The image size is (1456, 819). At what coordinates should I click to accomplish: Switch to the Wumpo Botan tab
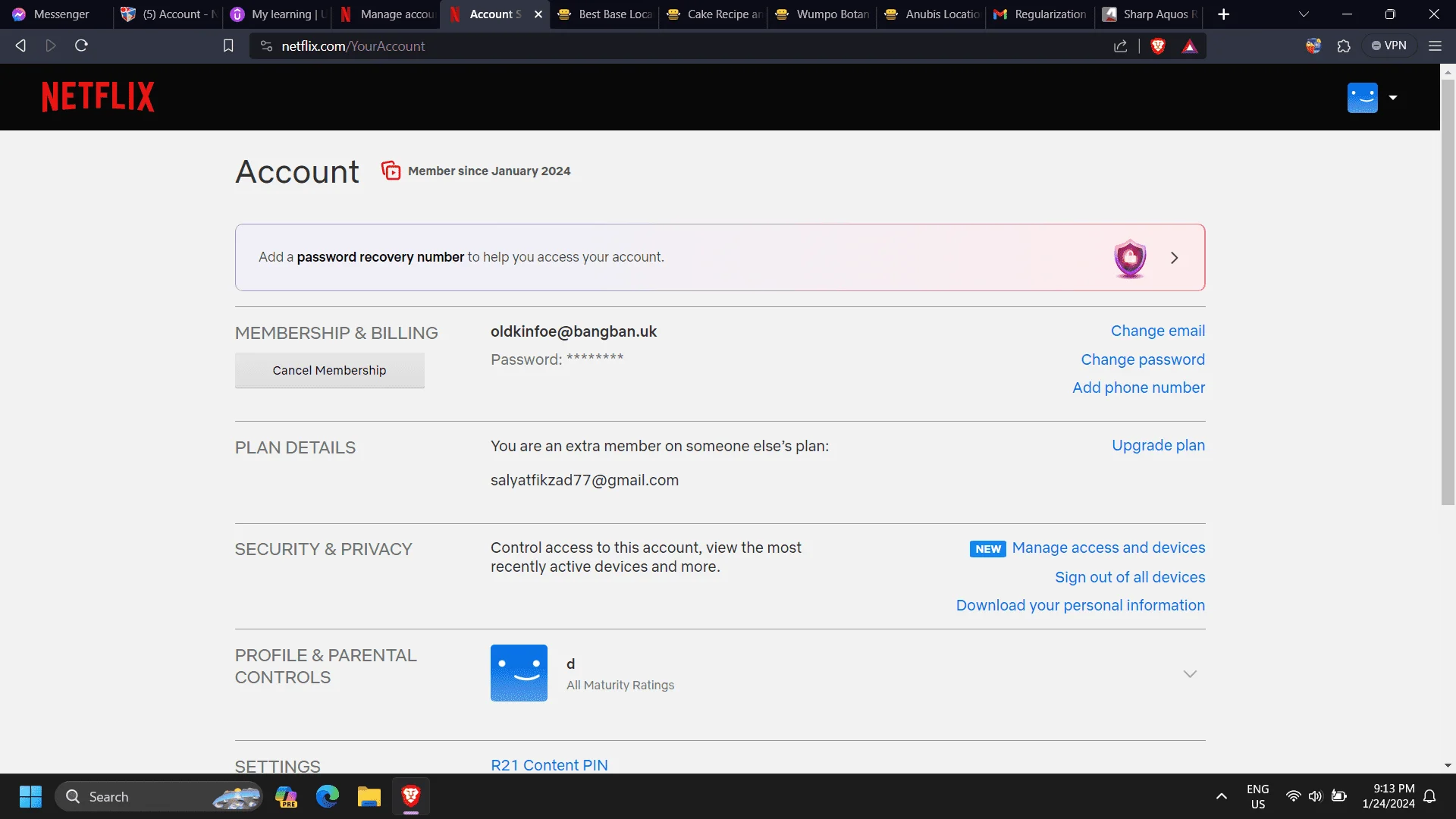pos(824,14)
